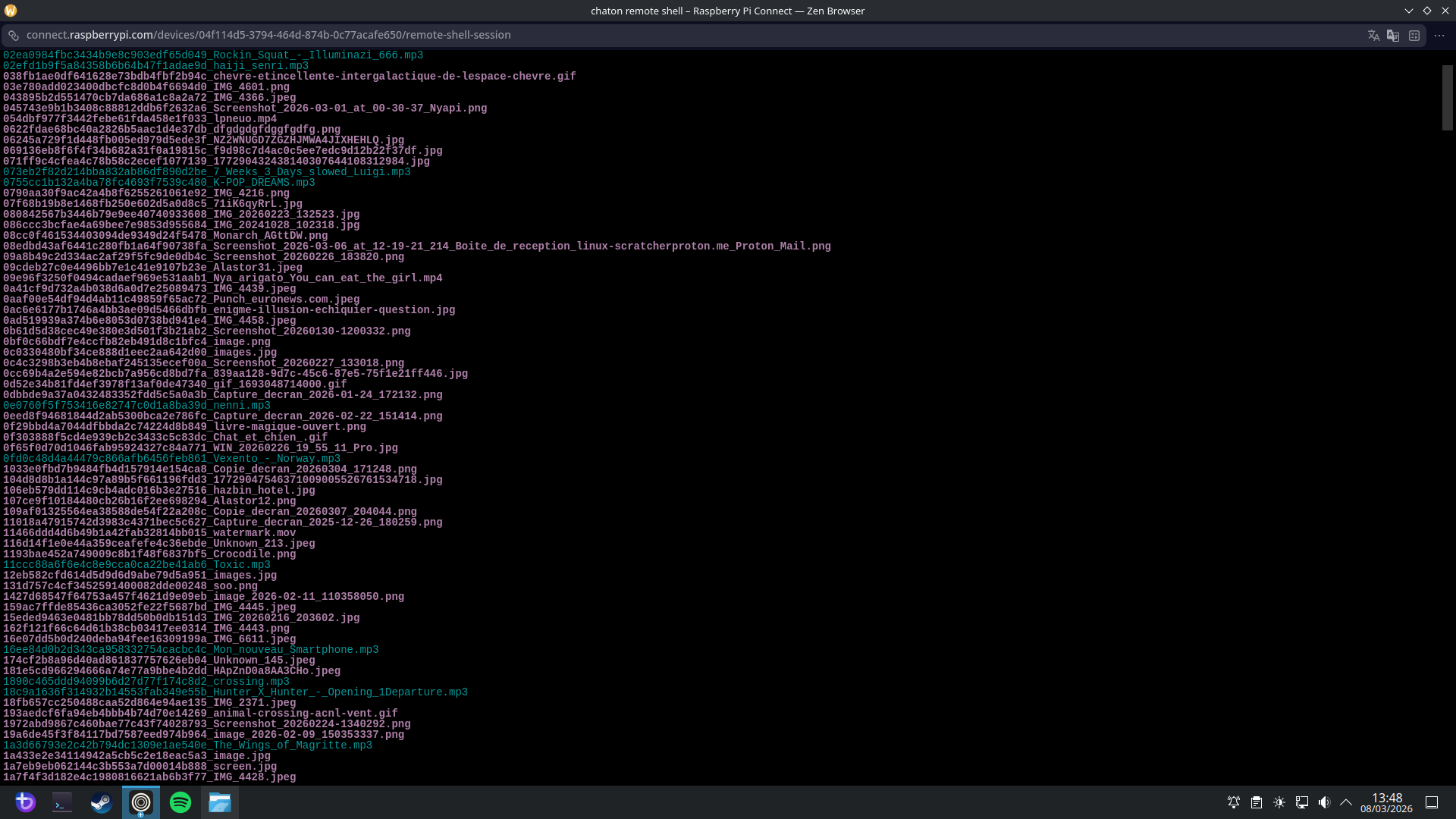1456x819 pixels.
Task: Open clipboard manager in system tray
Action: tap(1257, 802)
